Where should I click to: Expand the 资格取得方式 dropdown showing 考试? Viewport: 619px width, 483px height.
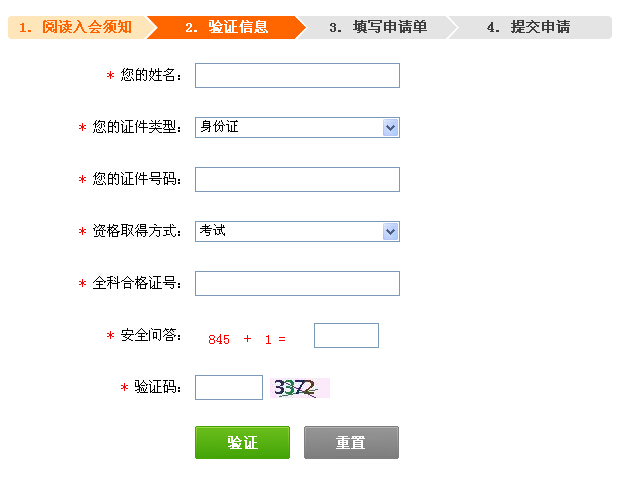297,231
